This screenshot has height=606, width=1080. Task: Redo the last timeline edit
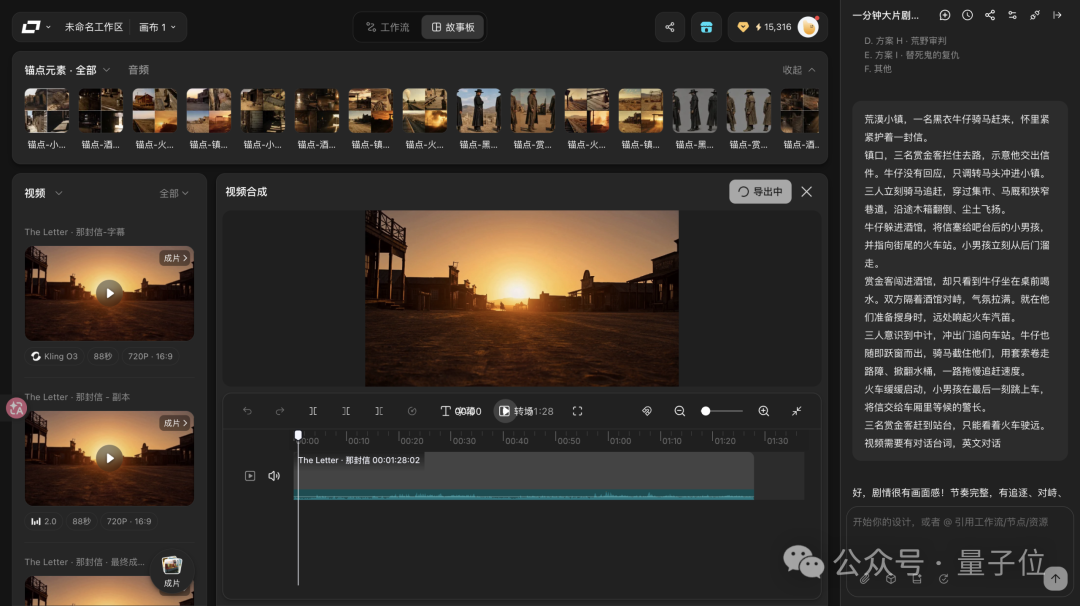click(x=280, y=411)
